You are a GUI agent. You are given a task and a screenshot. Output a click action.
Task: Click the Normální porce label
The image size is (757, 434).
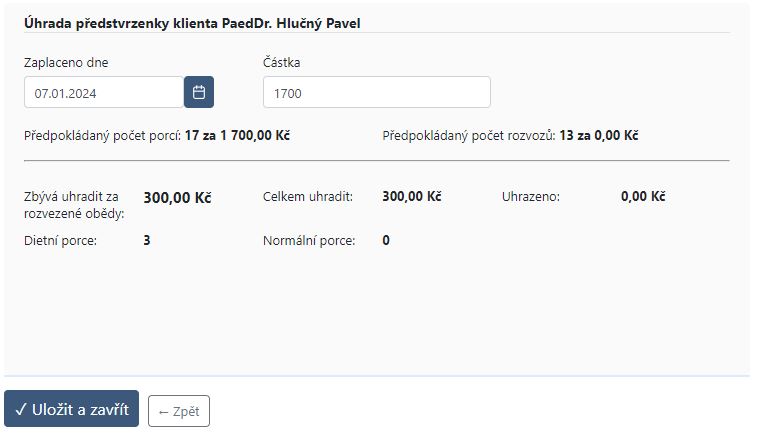(309, 241)
